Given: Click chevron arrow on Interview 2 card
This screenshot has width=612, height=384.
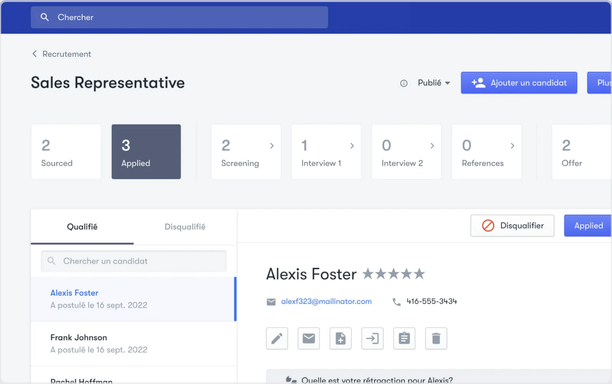Looking at the screenshot, I should [432, 146].
